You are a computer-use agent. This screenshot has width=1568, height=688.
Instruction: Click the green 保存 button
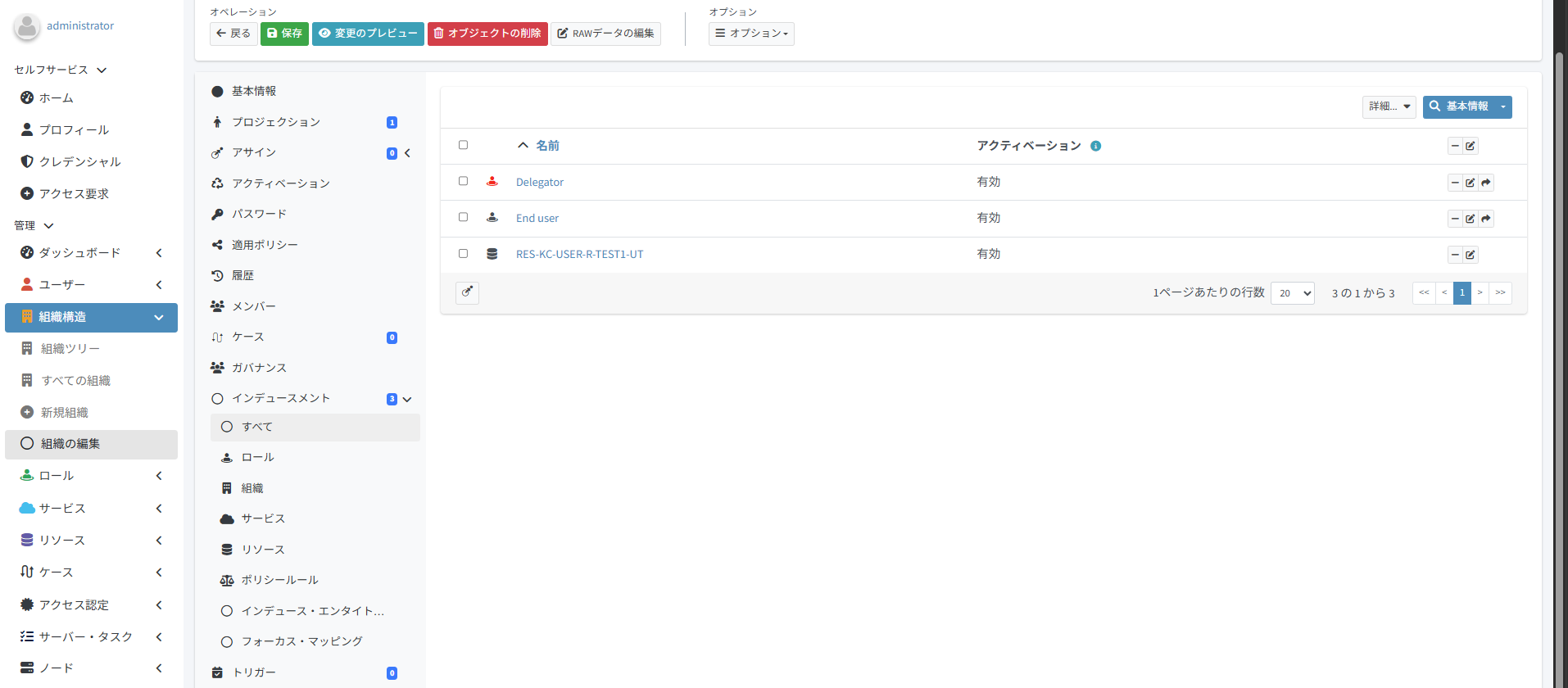[284, 34]
